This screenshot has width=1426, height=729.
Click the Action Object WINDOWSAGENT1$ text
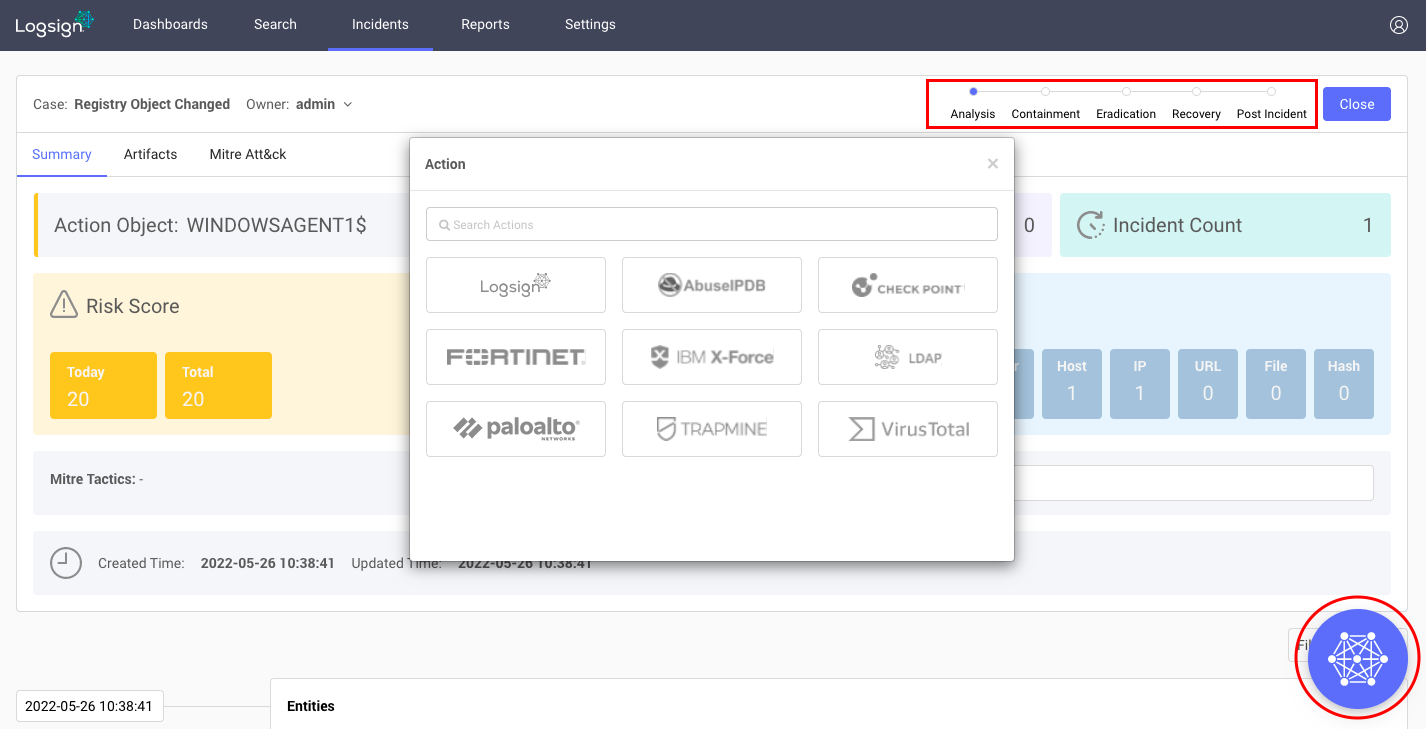point(210,225)
